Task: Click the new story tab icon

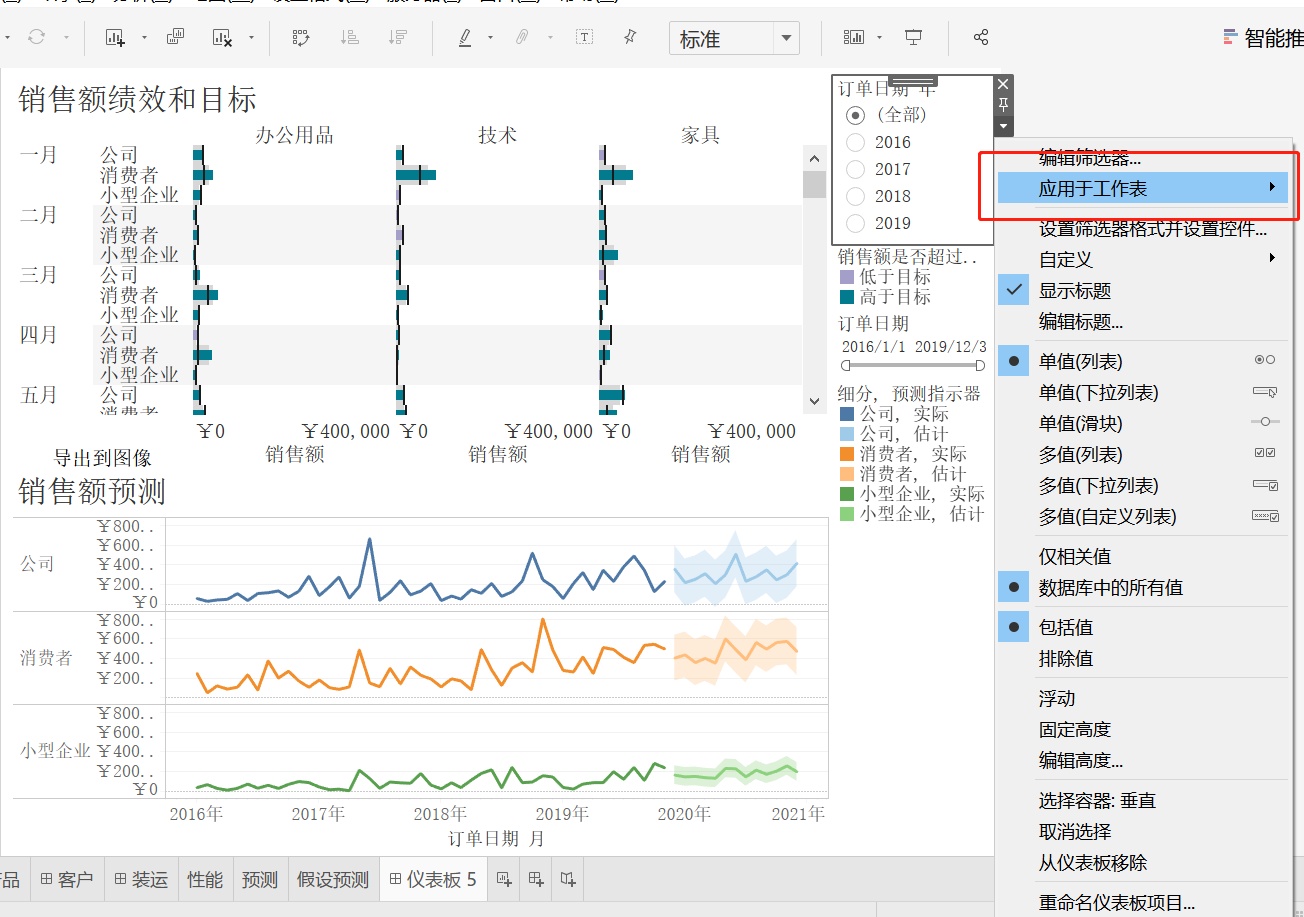Action: (x=568, y=879)
